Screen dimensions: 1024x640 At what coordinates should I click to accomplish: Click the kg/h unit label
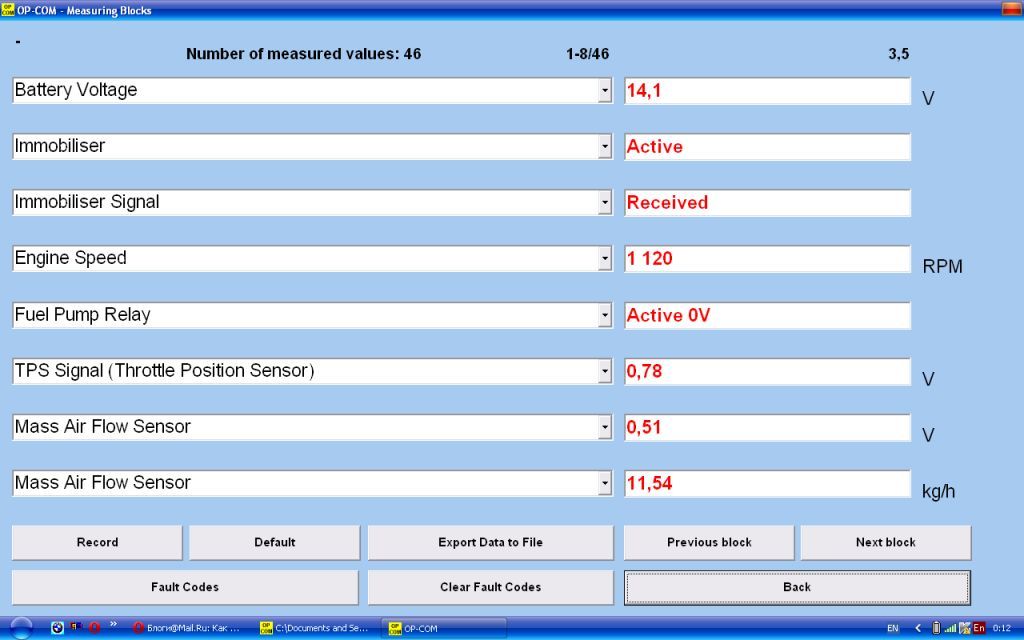(938, 492)
